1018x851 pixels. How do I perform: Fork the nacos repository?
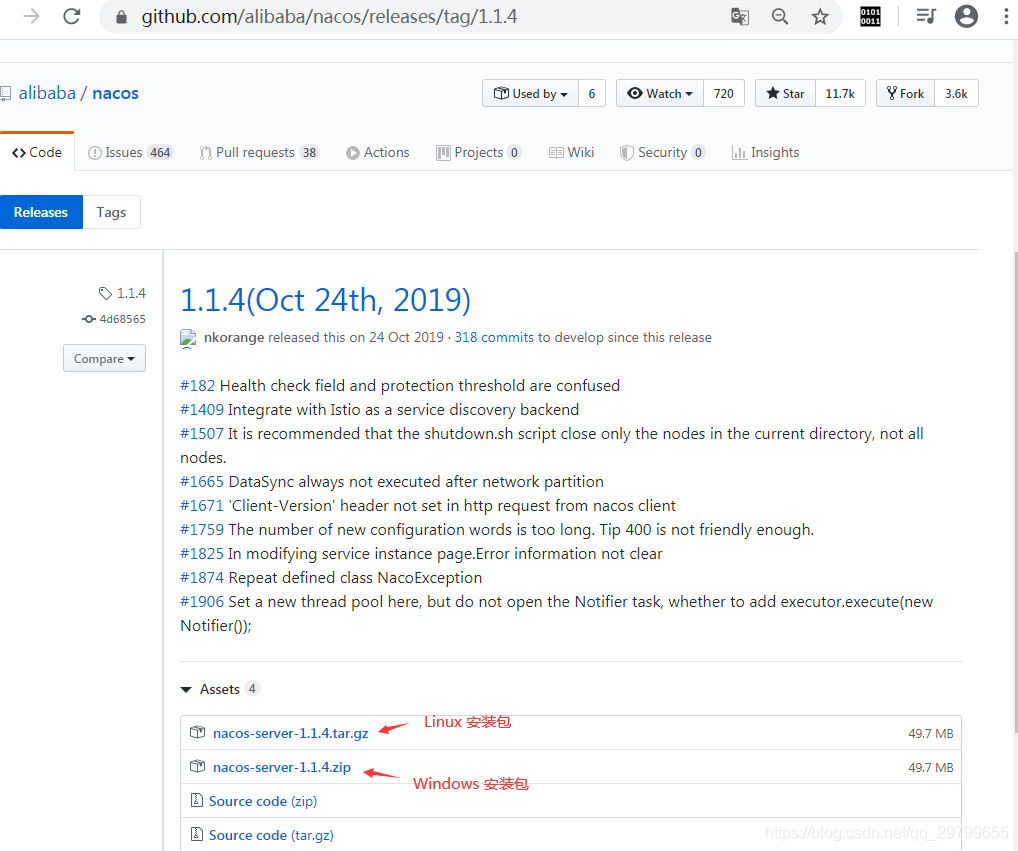click(906, 93)
